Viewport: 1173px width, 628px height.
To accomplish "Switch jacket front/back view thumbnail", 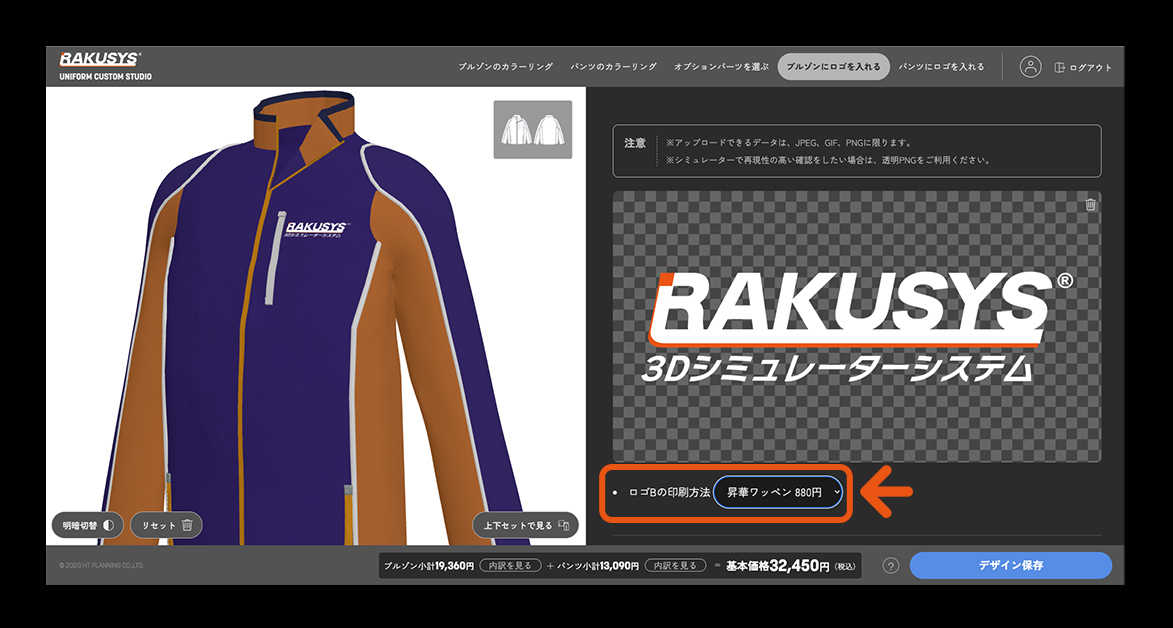I will [x=532, y=129].
